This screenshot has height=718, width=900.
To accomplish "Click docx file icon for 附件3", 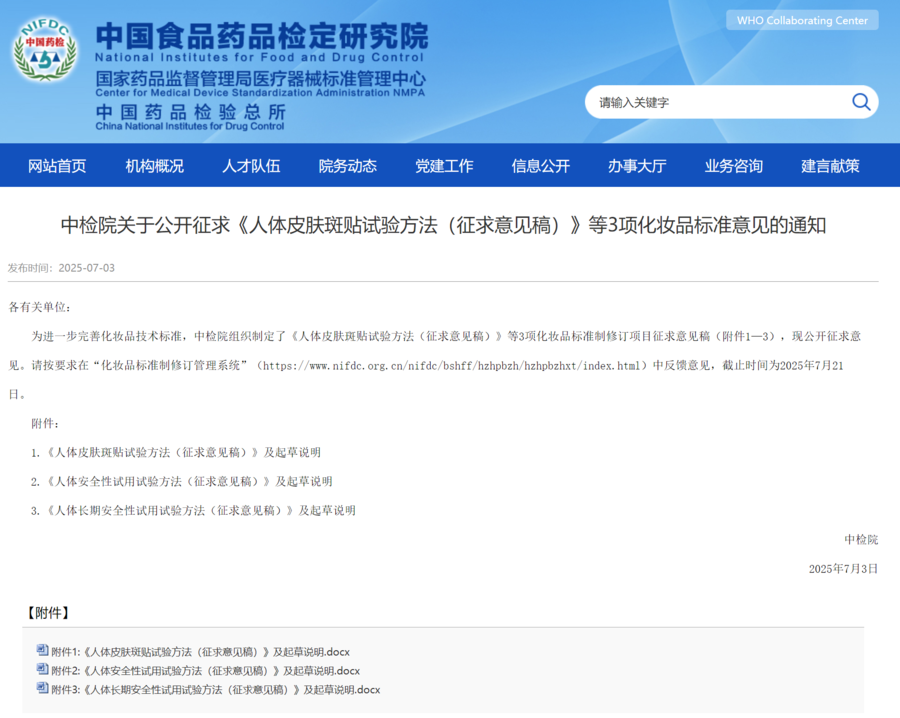I will [x=42, y=688].
